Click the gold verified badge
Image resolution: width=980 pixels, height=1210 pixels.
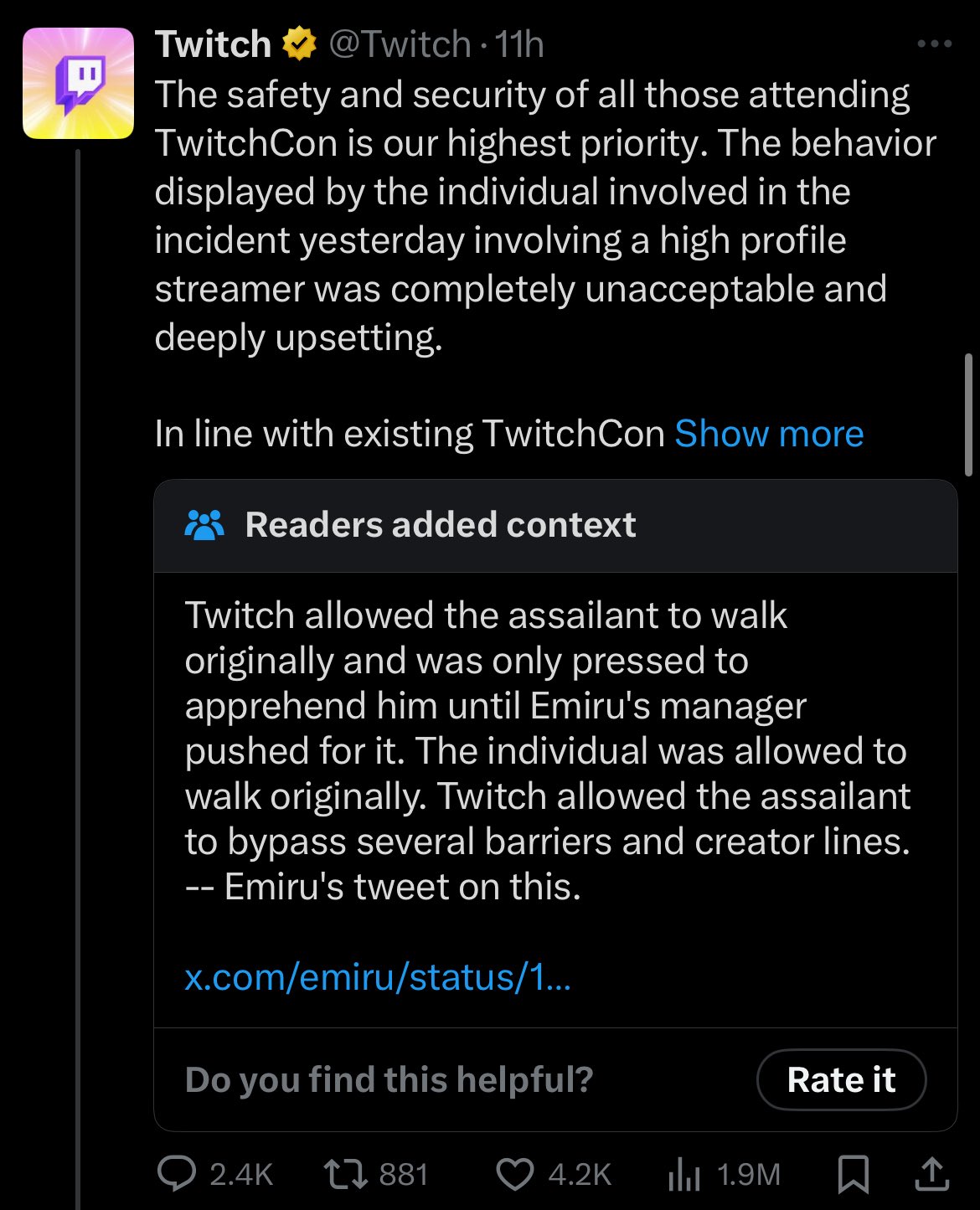click(299, 44)
